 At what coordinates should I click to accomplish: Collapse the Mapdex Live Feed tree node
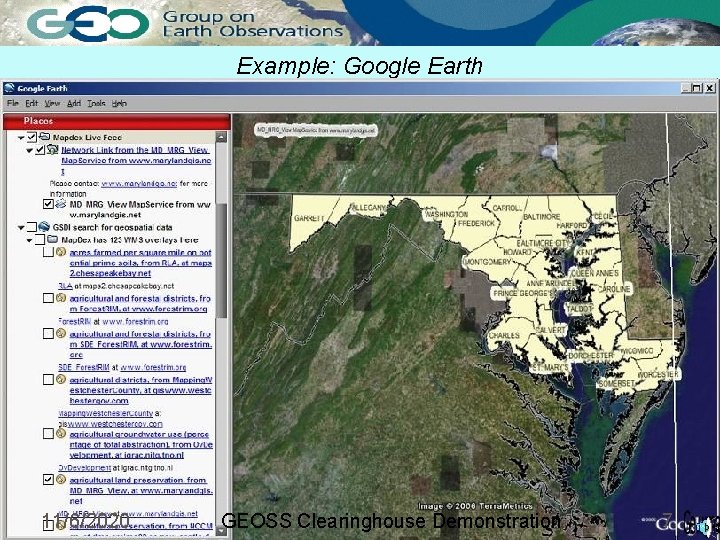click(21, 137)
